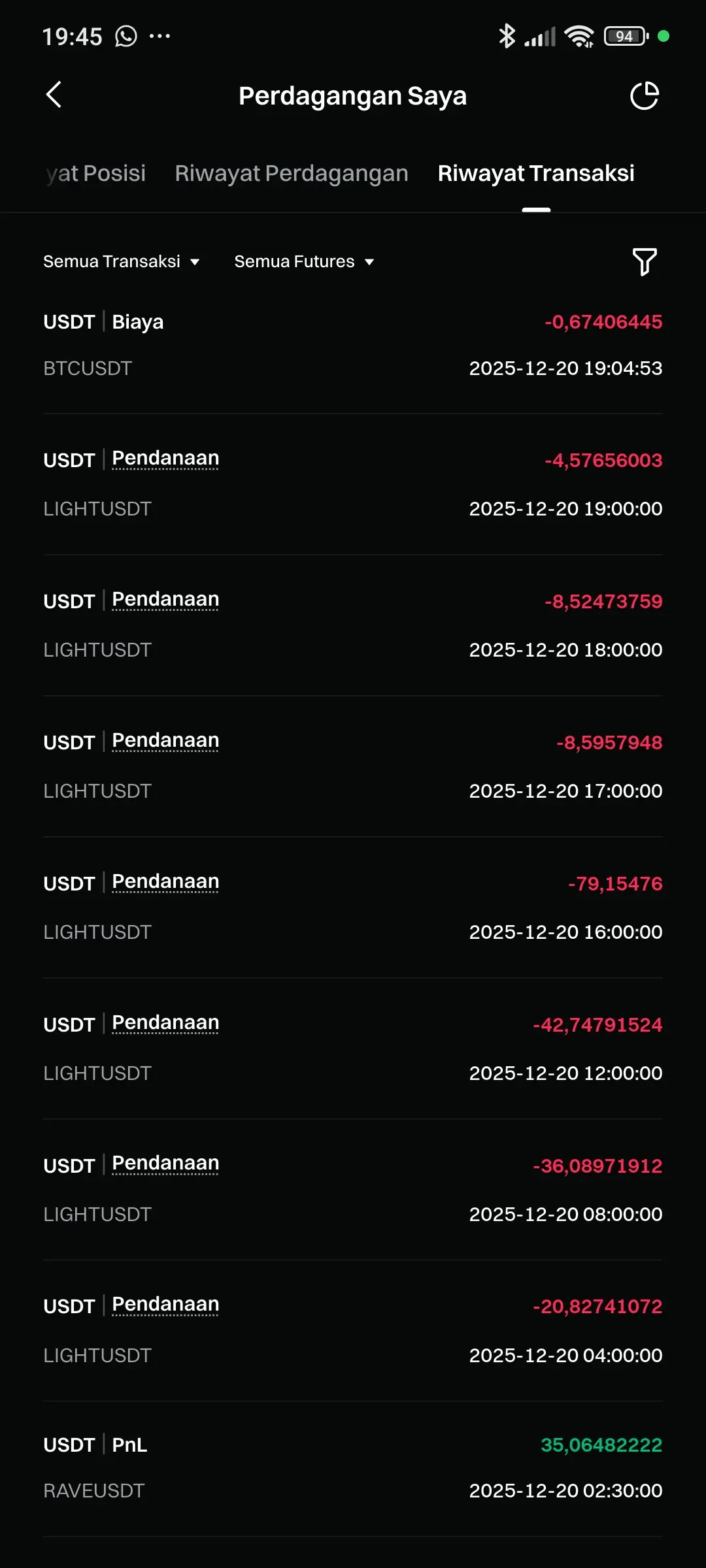
Task: Tap the battery indicator icon
Action: pos(626,36)
